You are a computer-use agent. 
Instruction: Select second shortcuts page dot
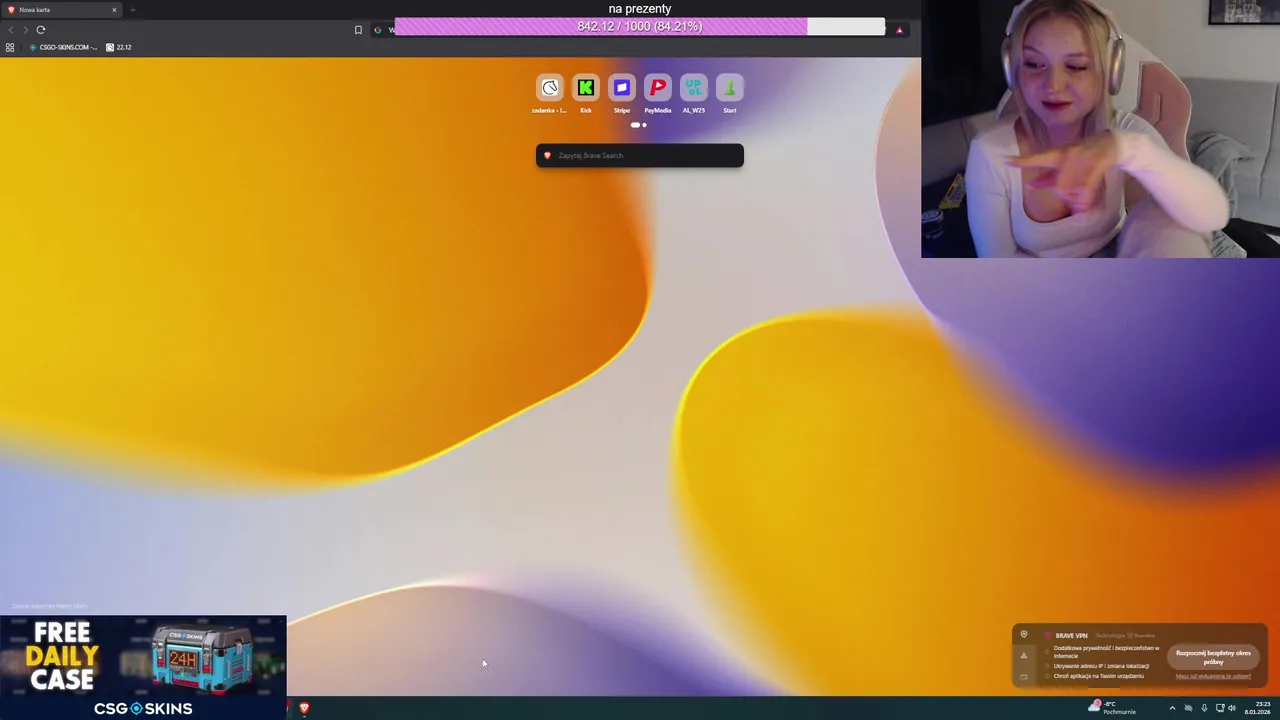(x=644, y=125)
